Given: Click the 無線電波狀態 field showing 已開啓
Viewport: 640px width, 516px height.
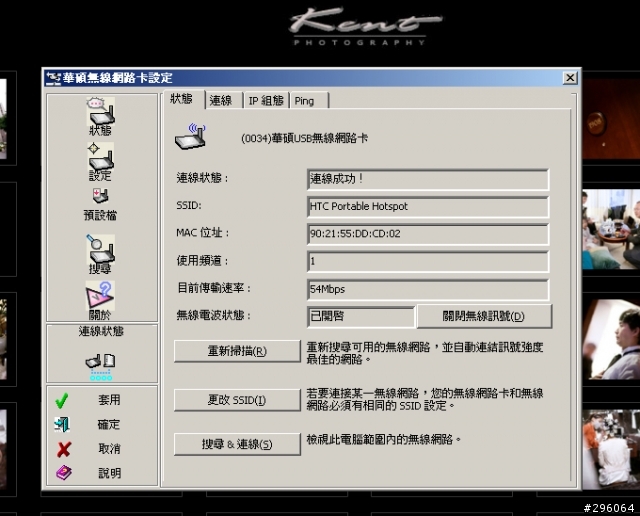Looking at the screenshot, I should coord(361,317).
